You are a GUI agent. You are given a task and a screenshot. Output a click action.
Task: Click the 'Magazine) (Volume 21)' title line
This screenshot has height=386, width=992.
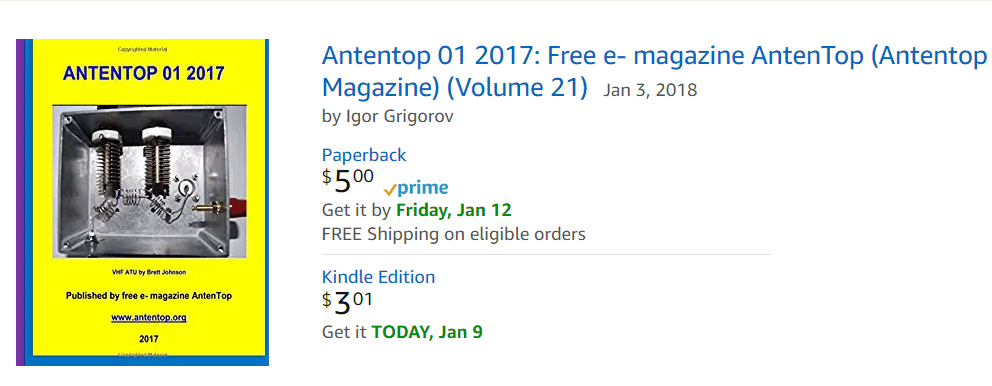[x=455, y=88]
